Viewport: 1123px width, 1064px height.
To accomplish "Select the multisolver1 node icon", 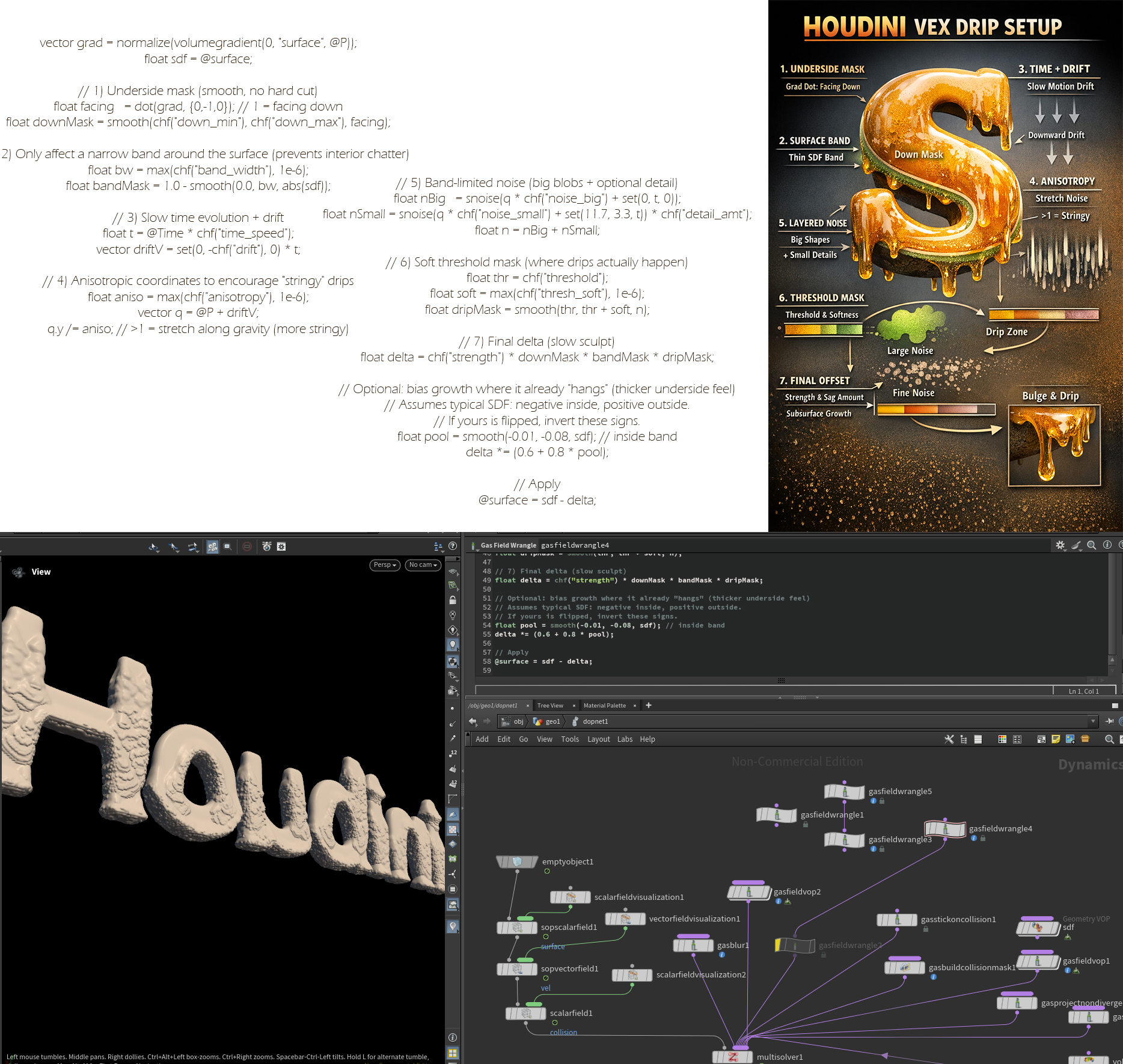I will coord(732,1057).
